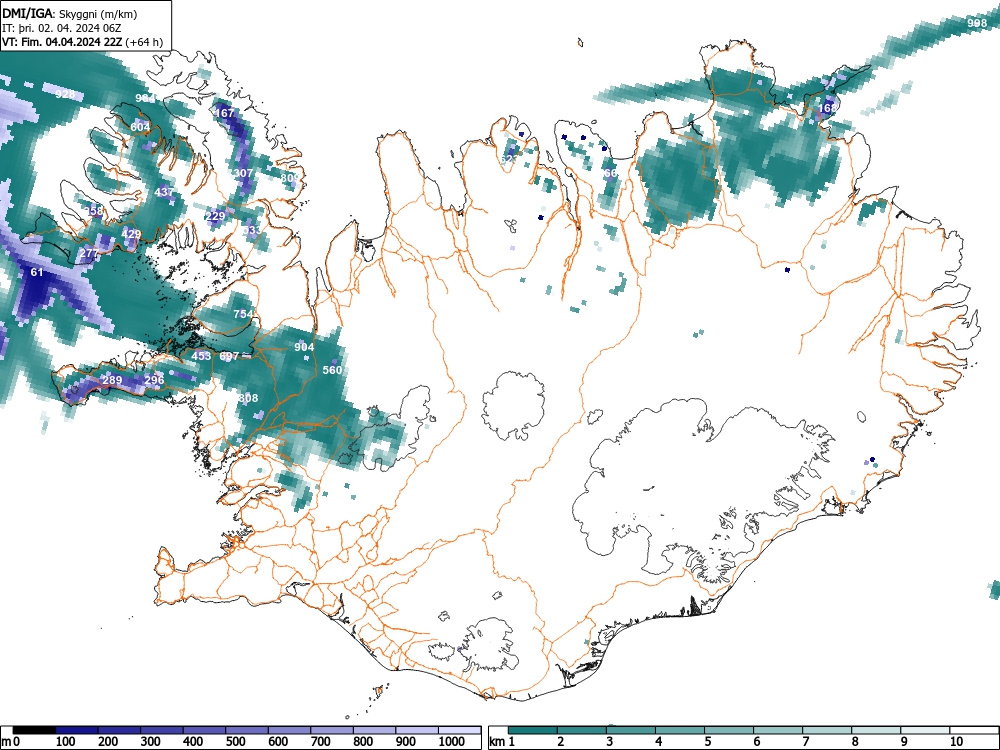The height and width of the screenshot is (750, 1000).
Task: Click the visibility value 289 on Snæfellsnes
Action: tap(112, 380)
